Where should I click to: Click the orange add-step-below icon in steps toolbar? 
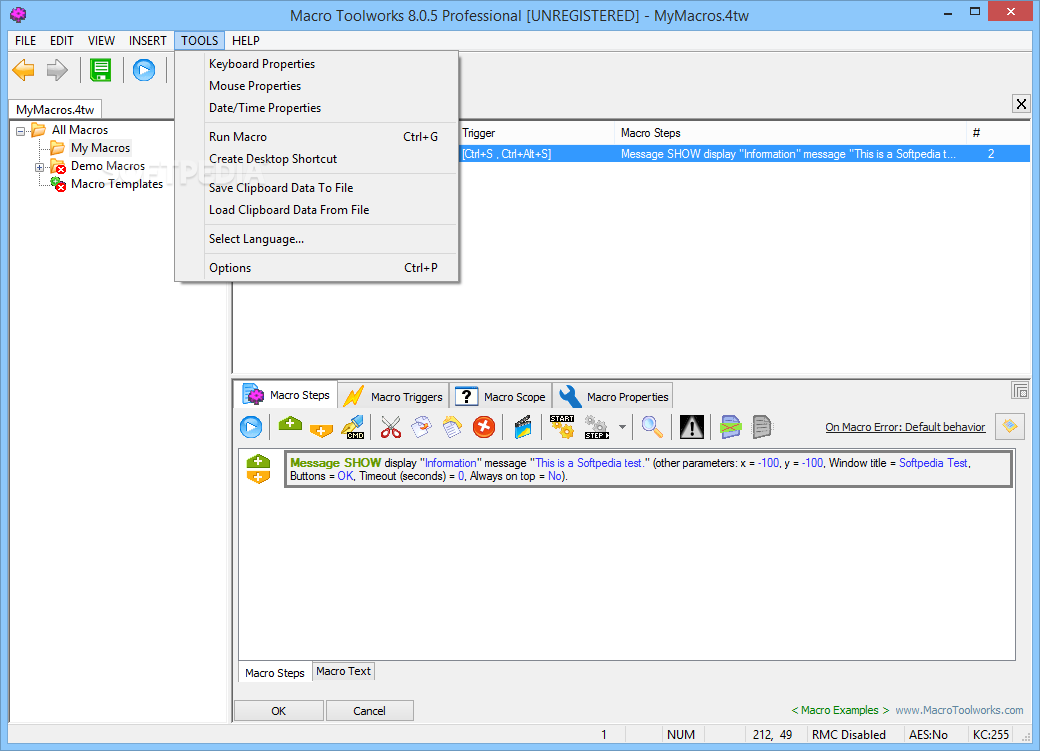(x=321, y=430)
